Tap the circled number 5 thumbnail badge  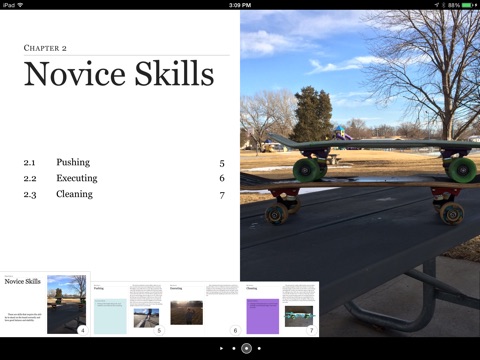(159, 330)
